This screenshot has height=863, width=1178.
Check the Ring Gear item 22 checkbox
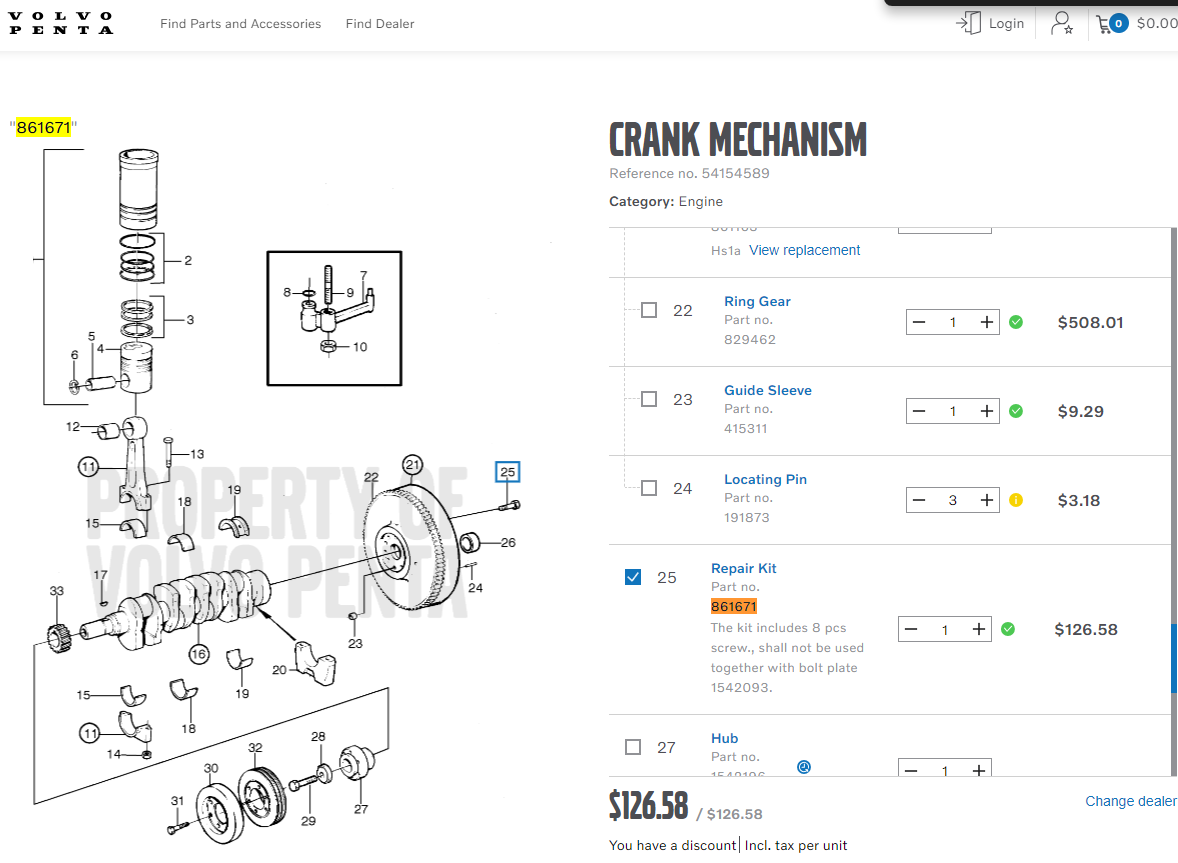649,310
